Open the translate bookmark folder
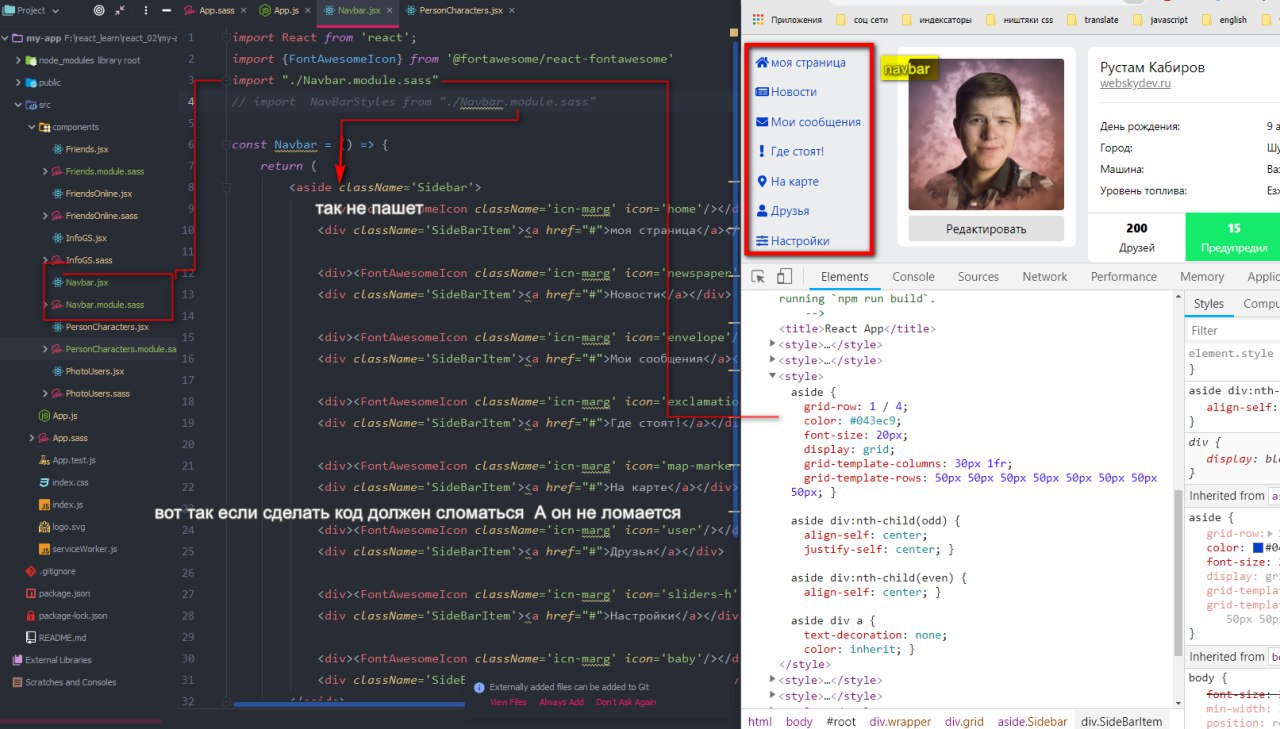This screenshot has width=1280, height=729. pos(1093,19)
